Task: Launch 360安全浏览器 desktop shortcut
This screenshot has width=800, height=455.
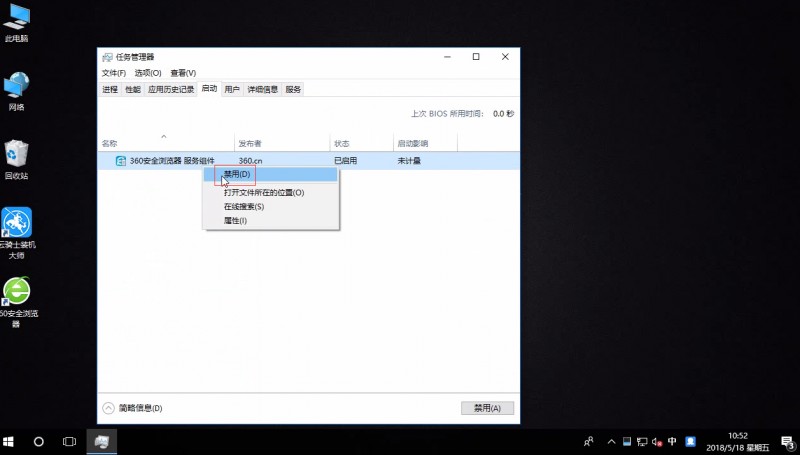Action: coord(17,301)
